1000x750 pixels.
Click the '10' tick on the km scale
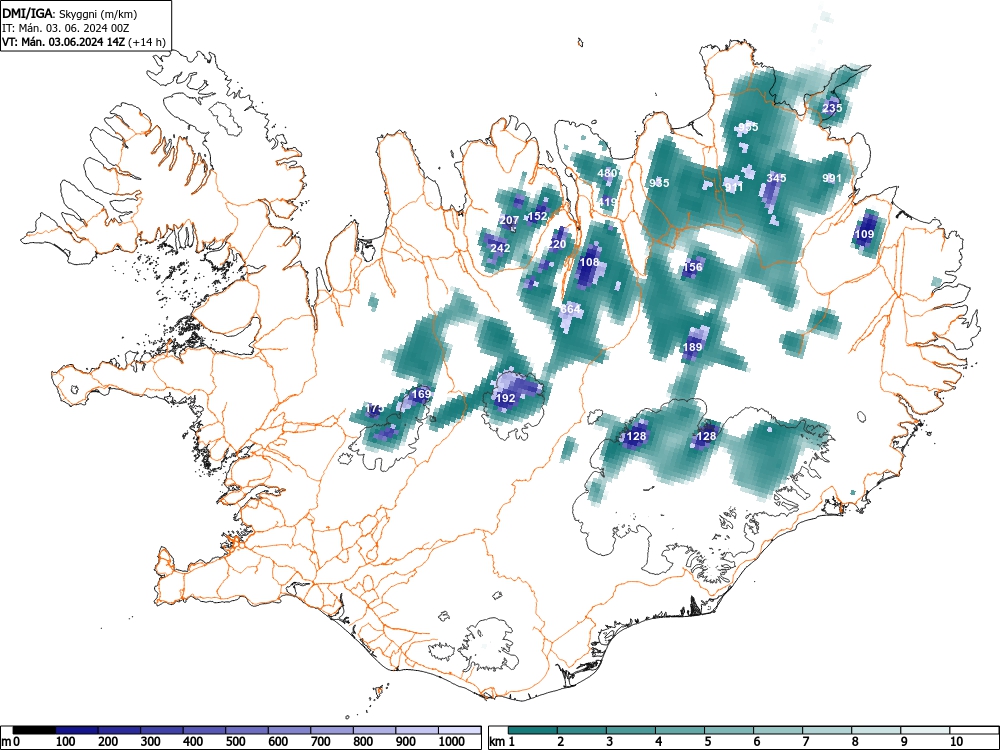(x=956, y=742)
